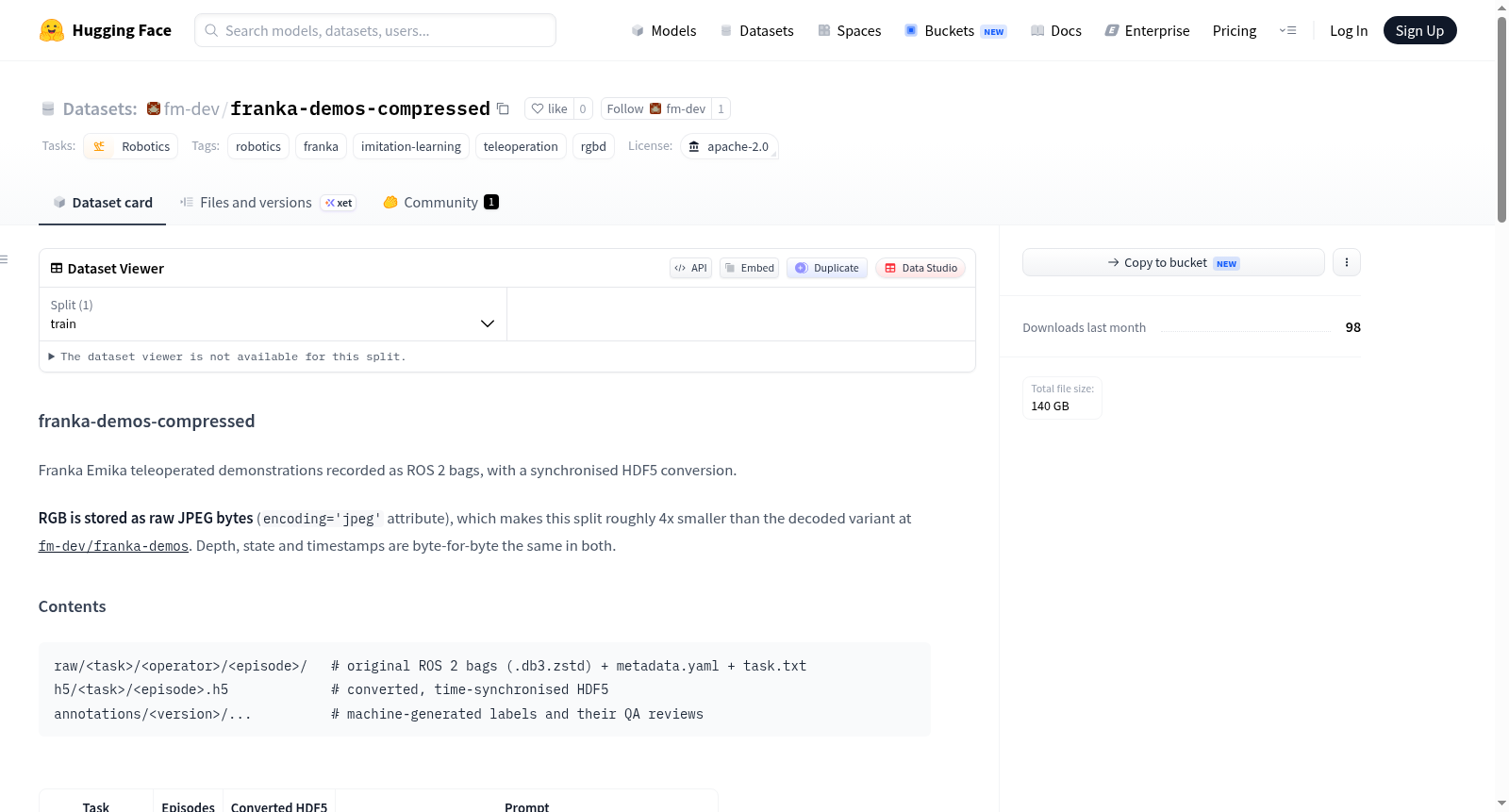
Task: Click the 'Dataset Viewer' heading
Action: (x=116, y=269)
